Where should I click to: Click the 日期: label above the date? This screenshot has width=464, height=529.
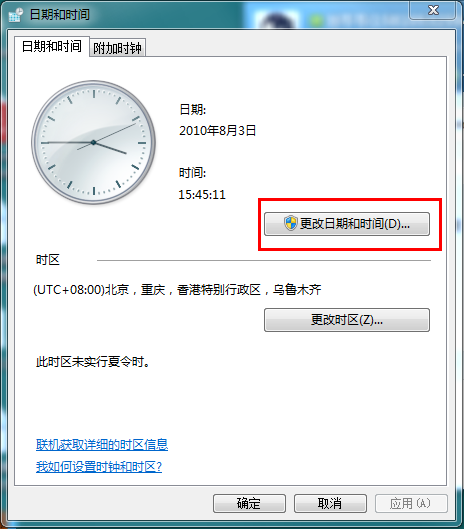(x=193, y=110)
